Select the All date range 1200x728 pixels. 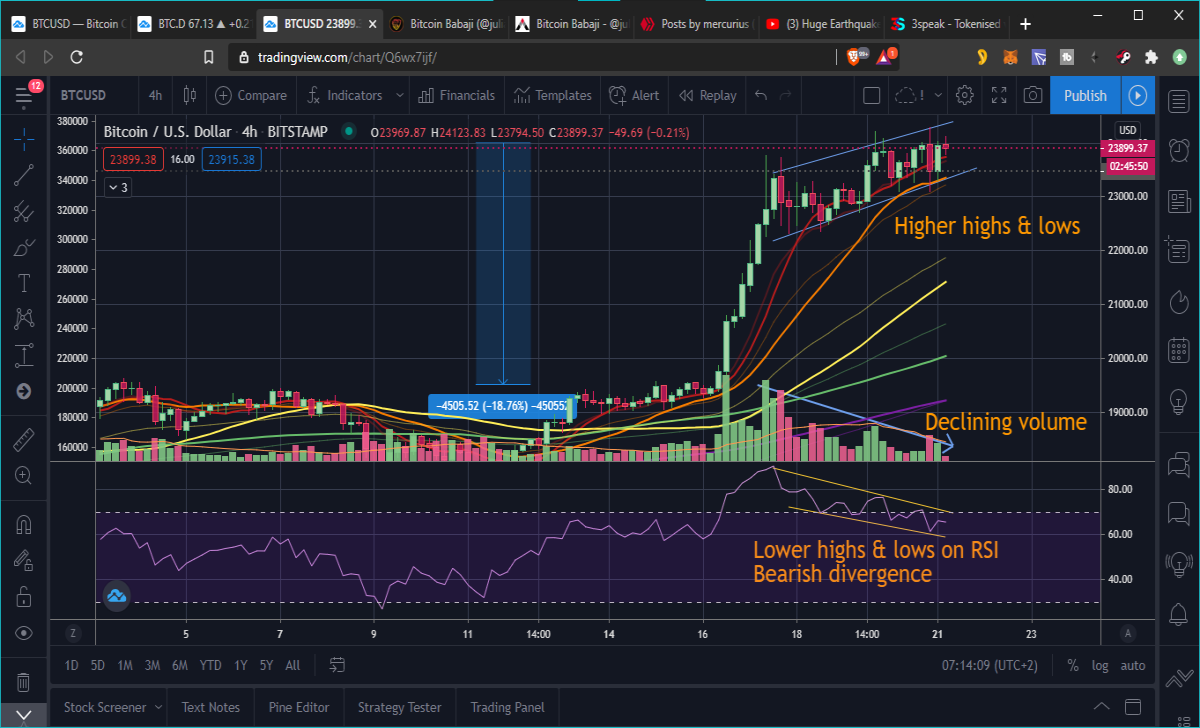(292, 665)
